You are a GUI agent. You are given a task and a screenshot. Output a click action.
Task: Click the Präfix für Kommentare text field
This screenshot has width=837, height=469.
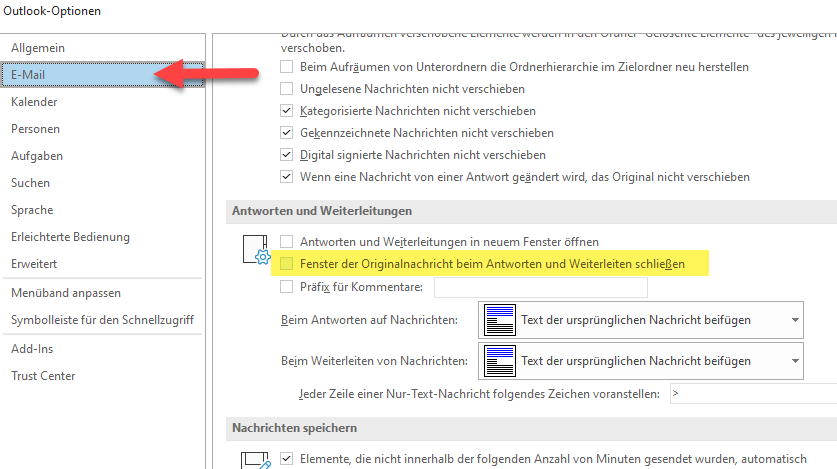coord(541,287)
